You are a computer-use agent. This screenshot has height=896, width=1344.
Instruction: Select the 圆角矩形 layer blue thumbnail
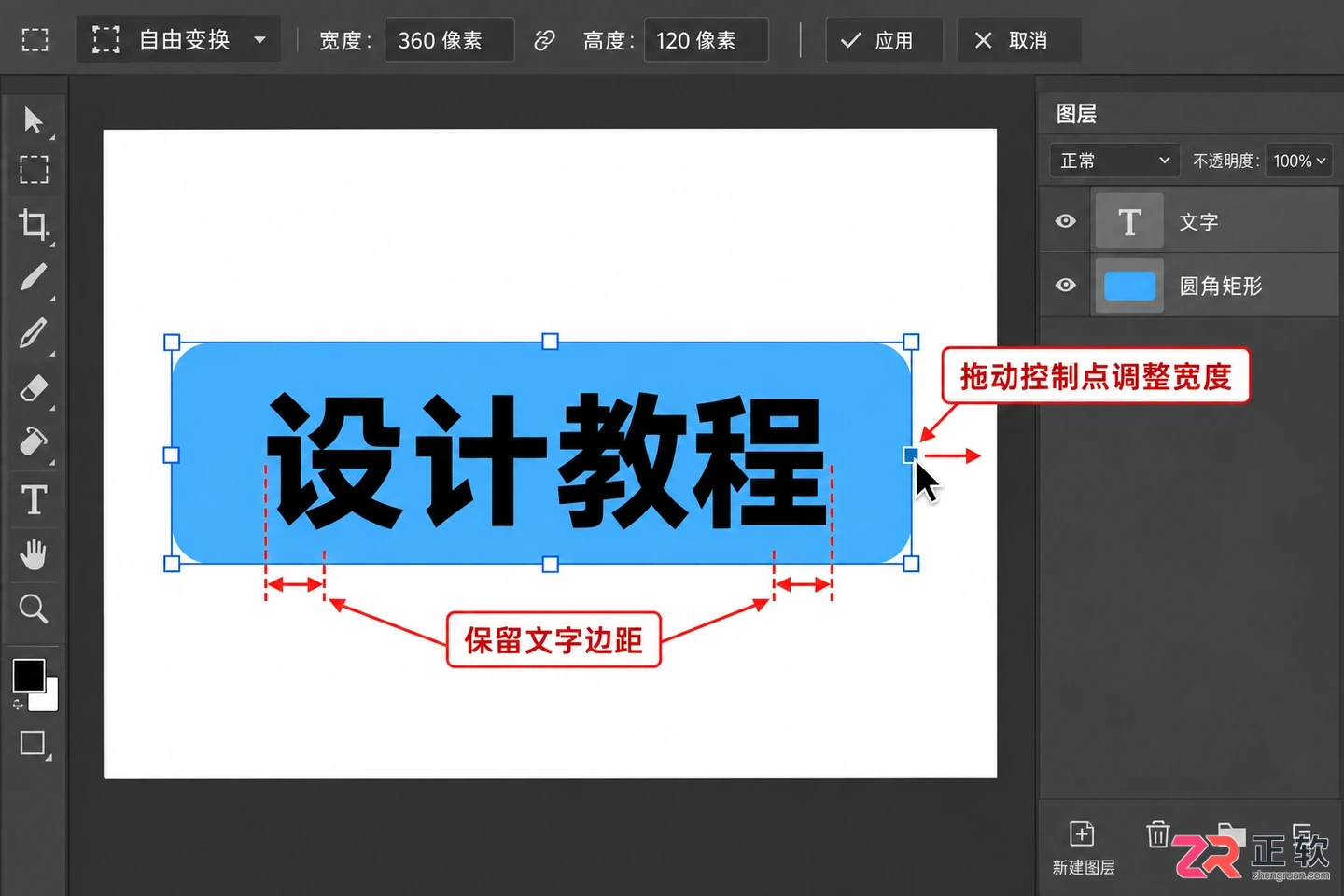click(1129, 286)
